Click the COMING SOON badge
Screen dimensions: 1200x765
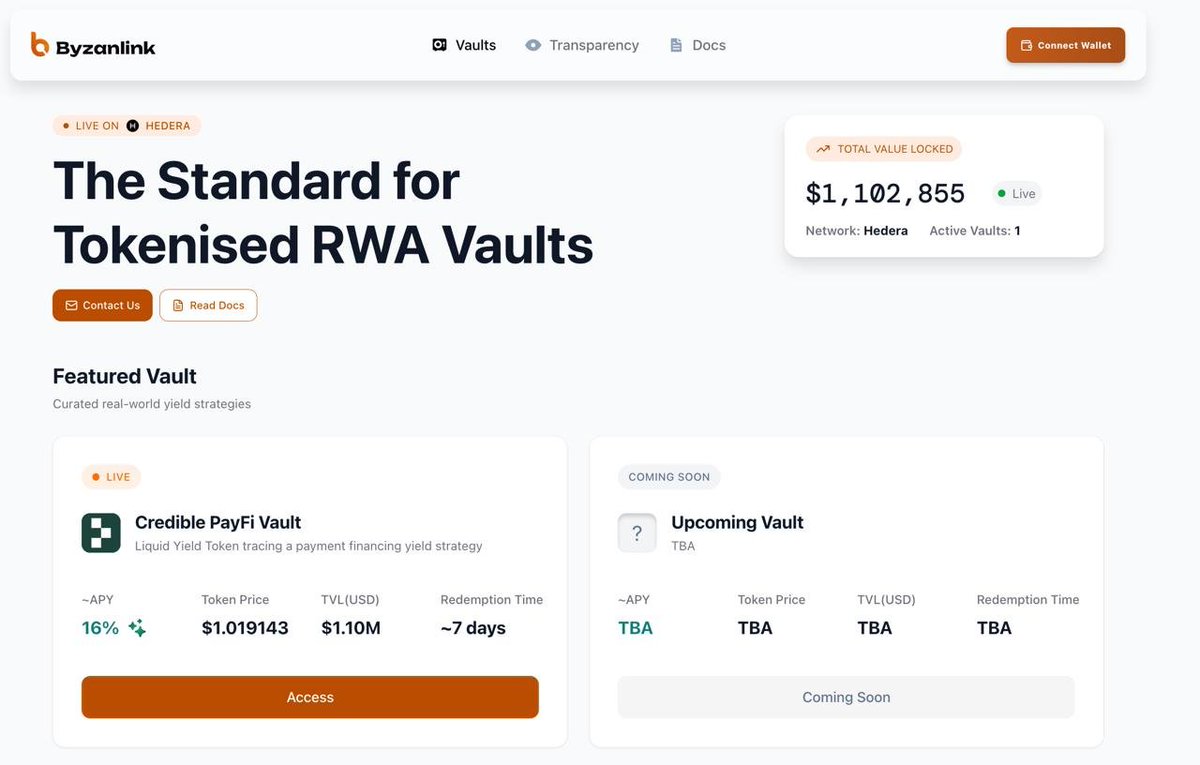(x=669, y=477)
